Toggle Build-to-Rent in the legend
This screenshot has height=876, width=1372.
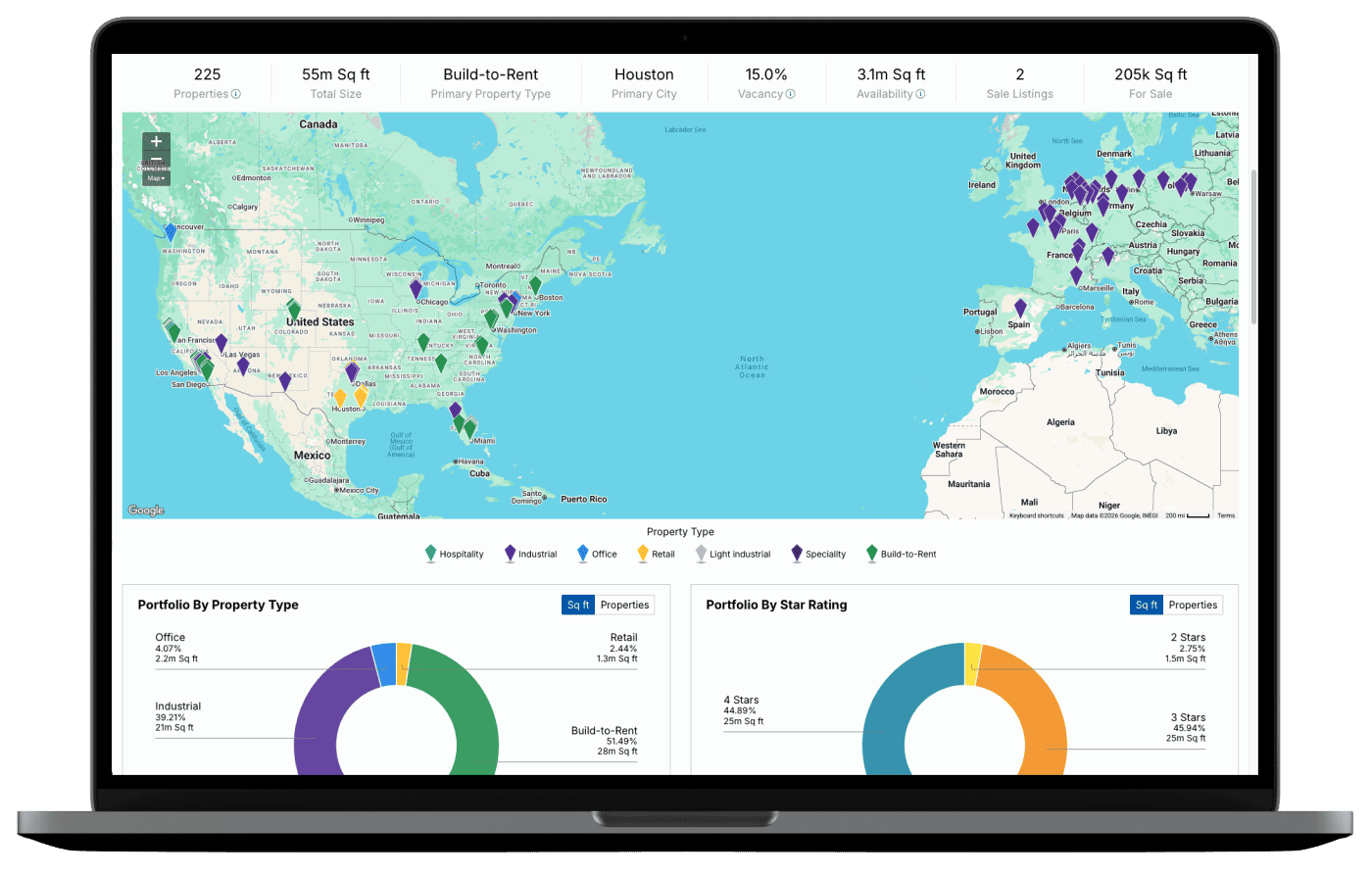[x=902, y=555]
